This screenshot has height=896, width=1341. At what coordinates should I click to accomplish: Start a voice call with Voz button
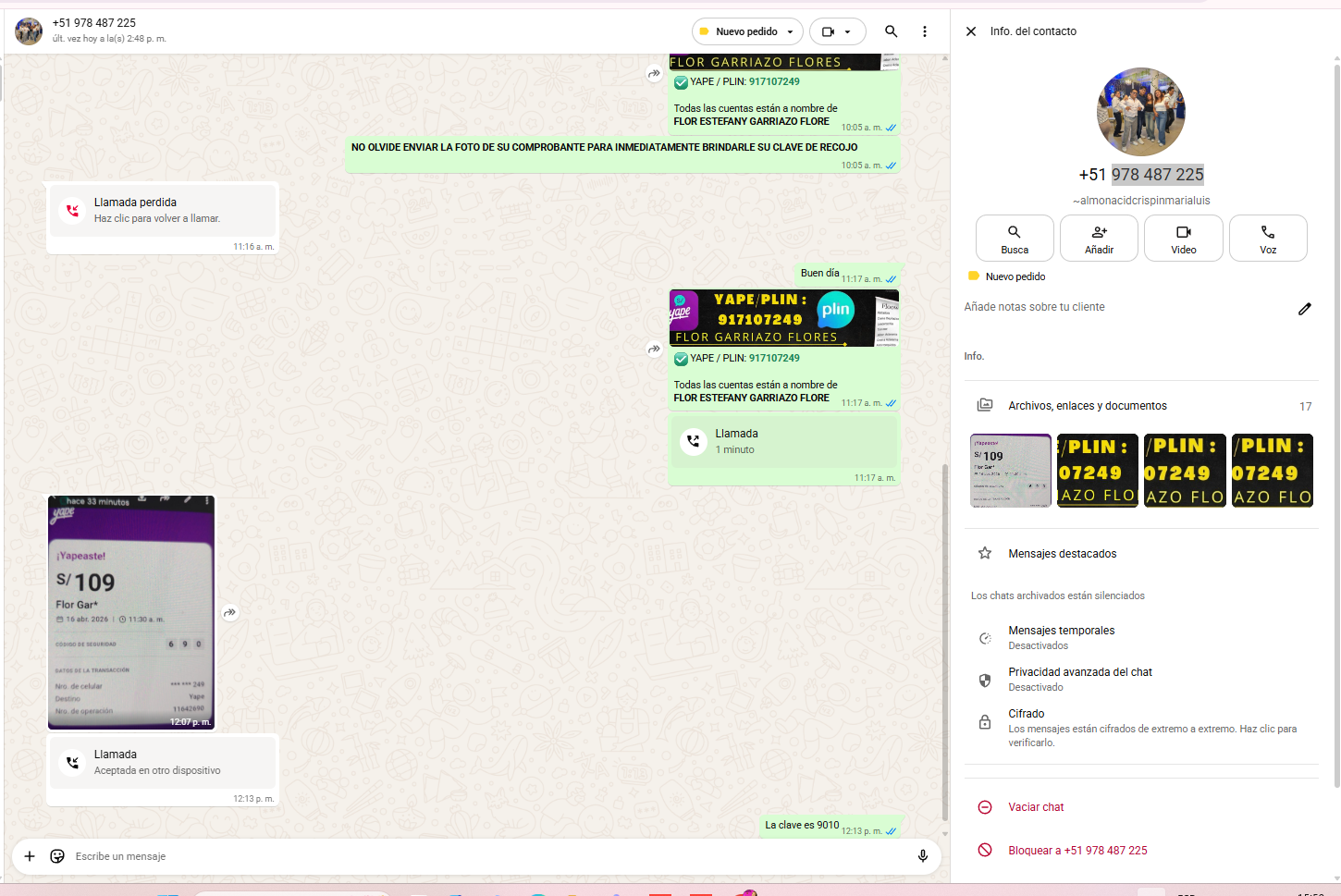pyautogui.click(x=1267, y=239)
